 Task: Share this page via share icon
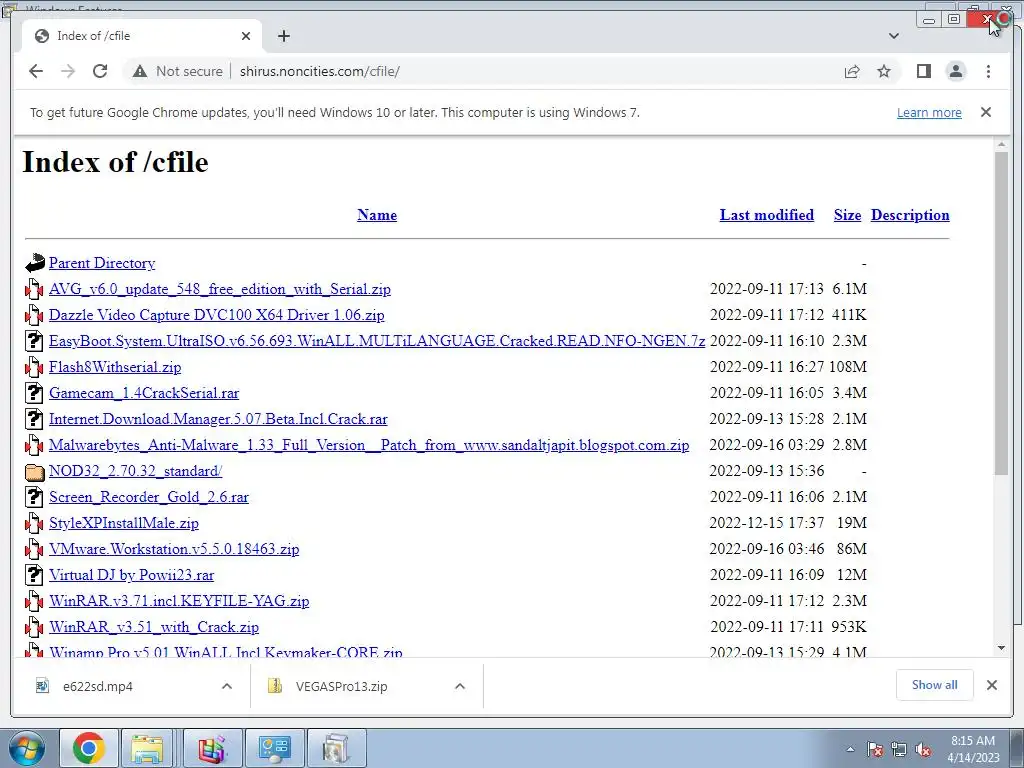point(852,71)
